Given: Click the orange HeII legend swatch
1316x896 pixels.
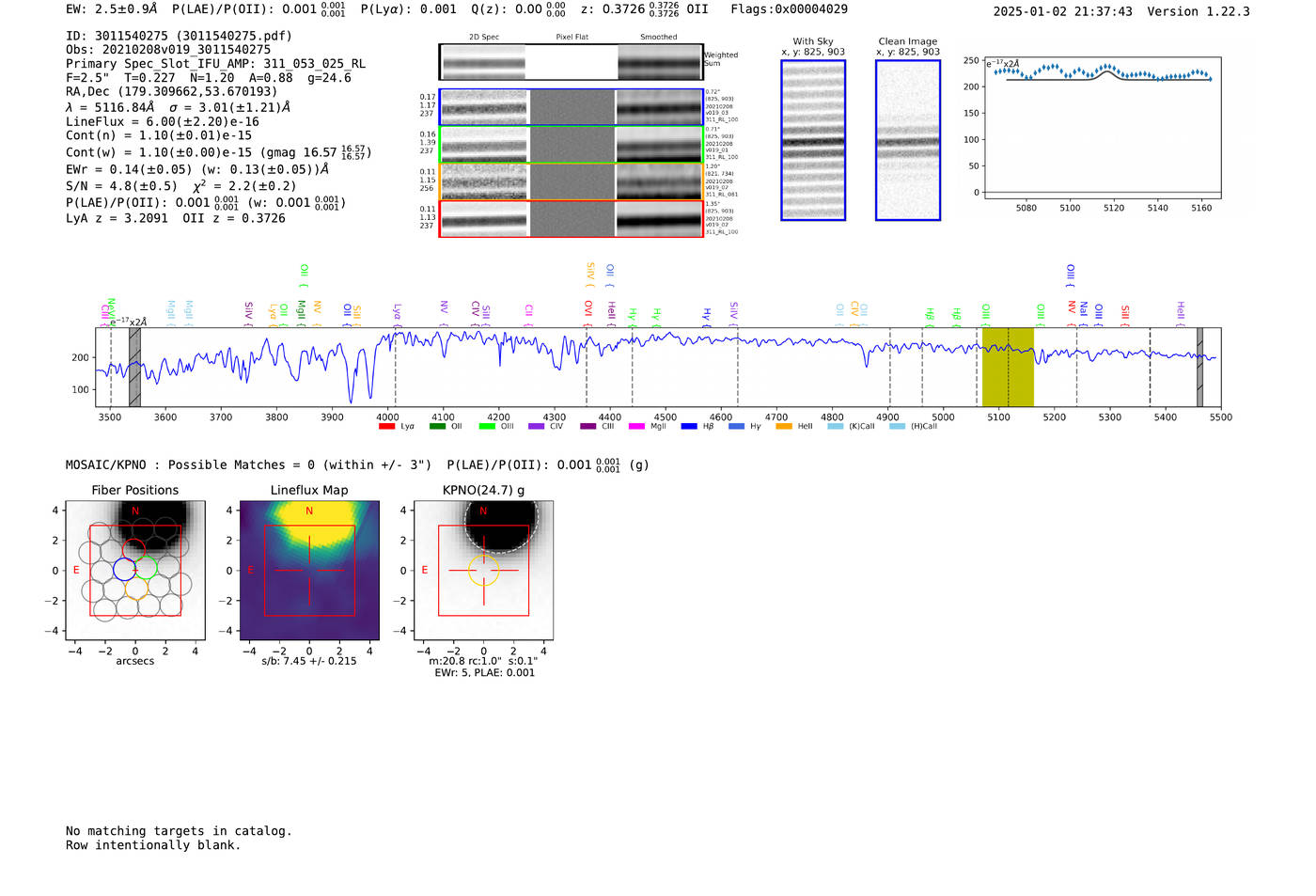Looking at the screenshot, I should click(784, 427).
